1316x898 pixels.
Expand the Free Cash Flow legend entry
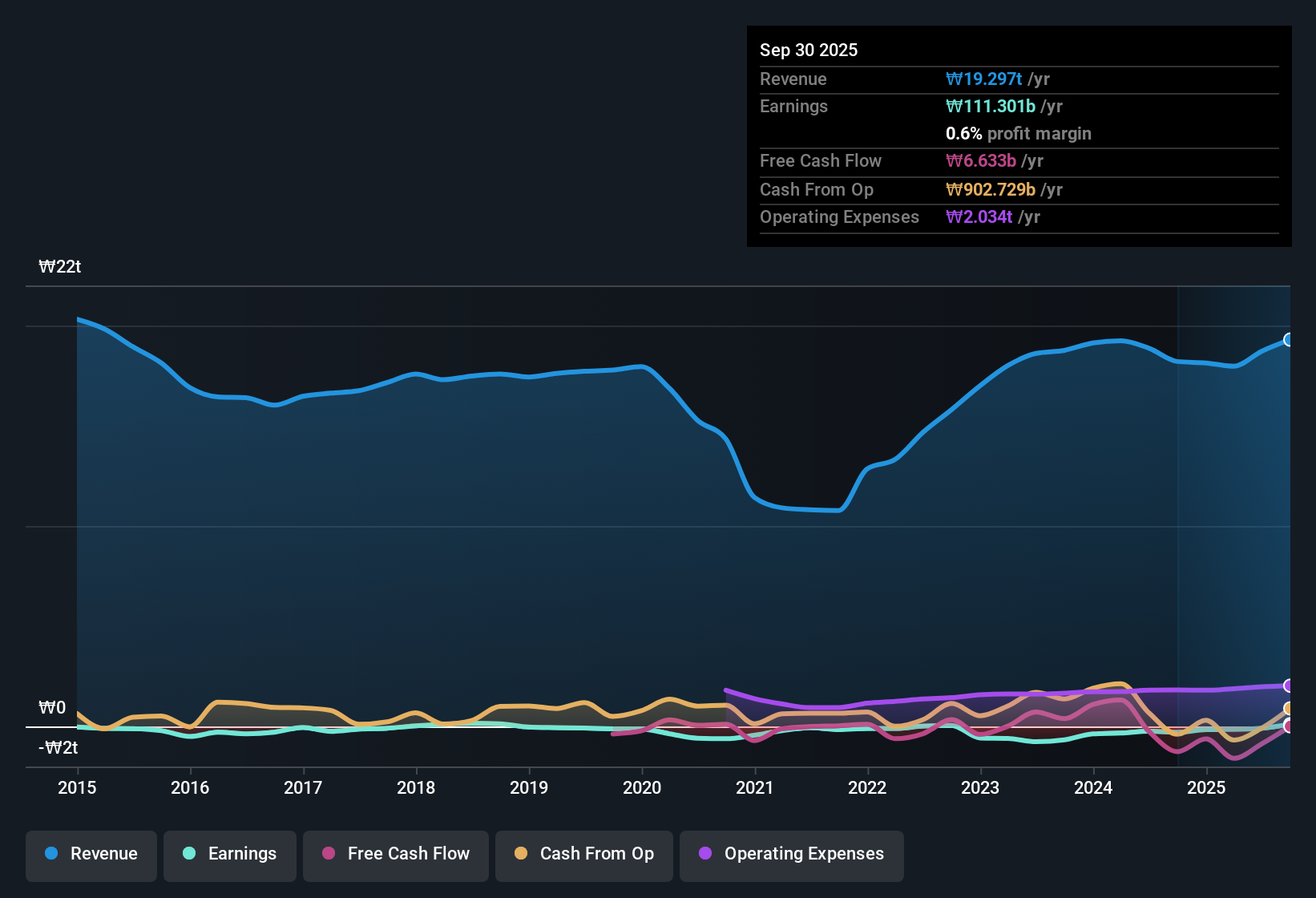tap(395, 854)
